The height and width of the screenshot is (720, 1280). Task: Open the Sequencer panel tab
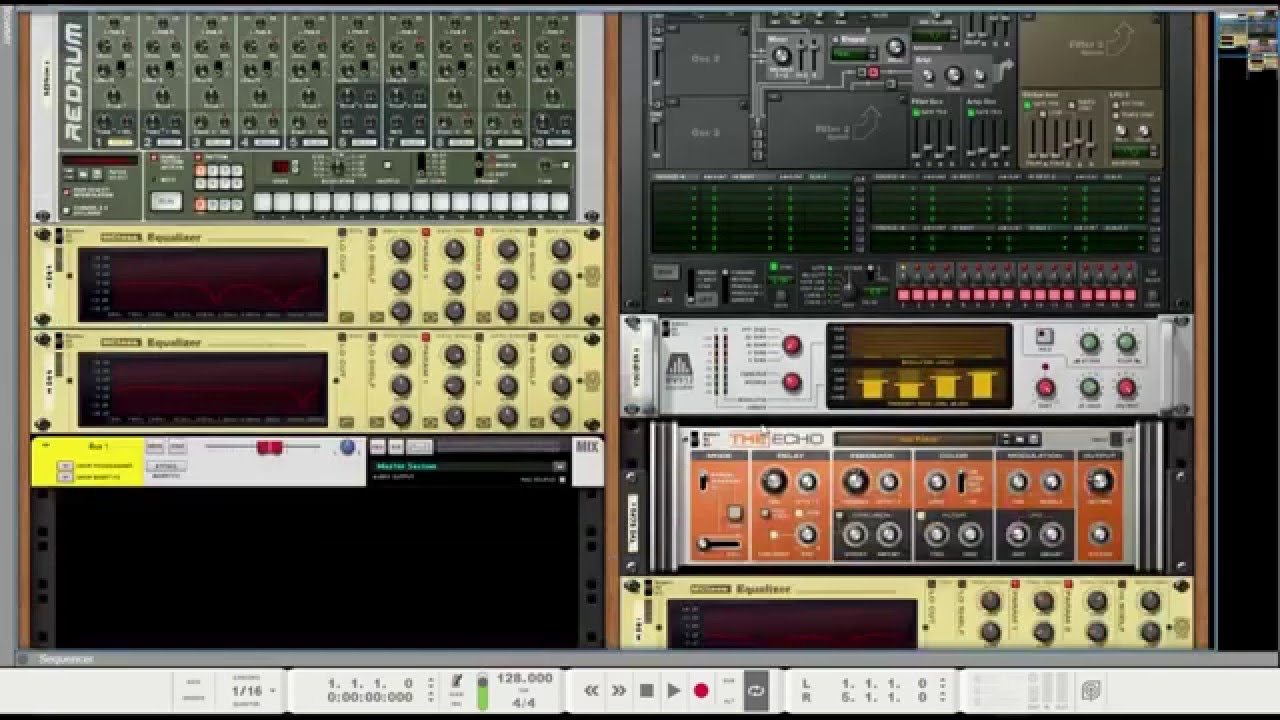point(64,659)
